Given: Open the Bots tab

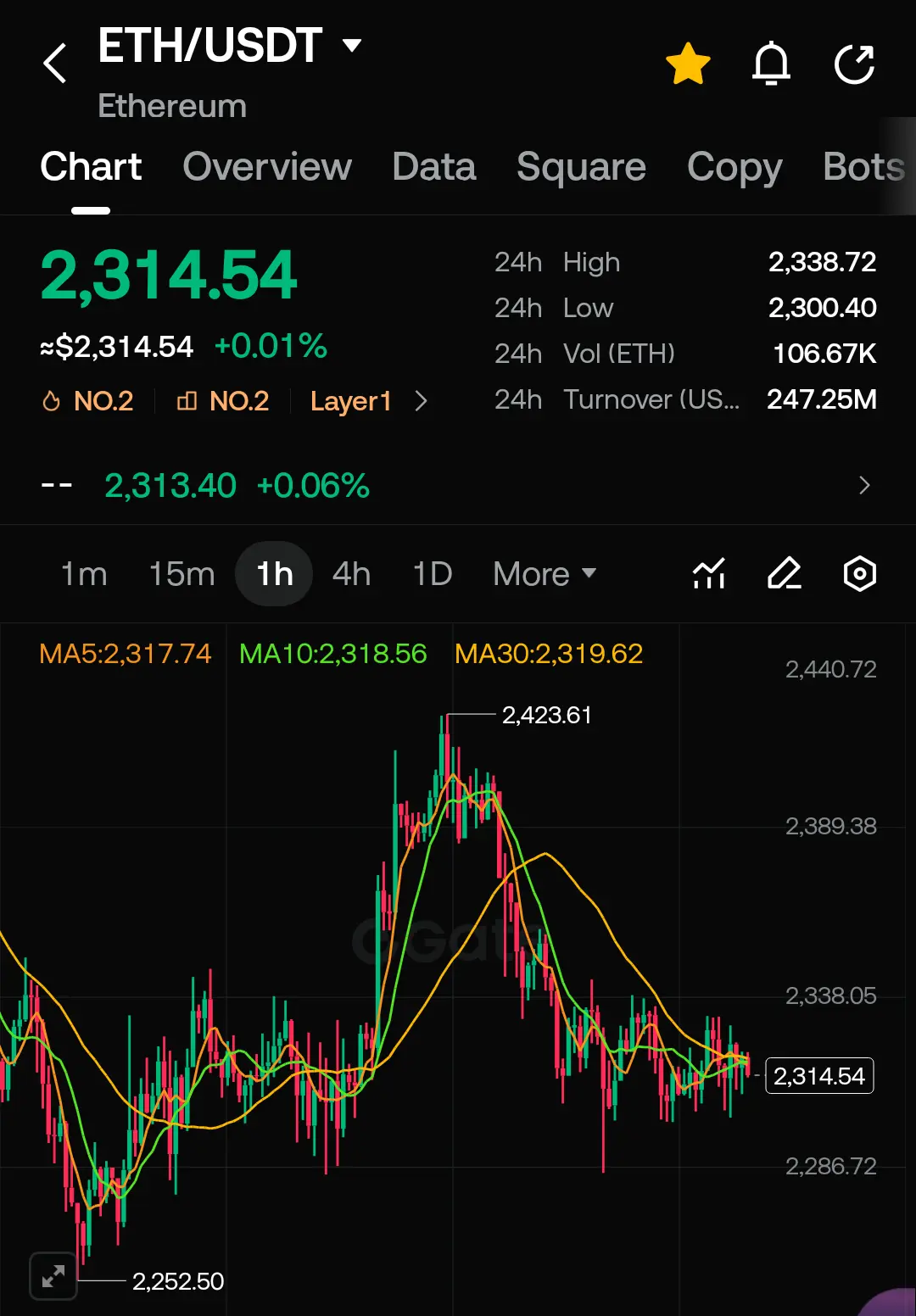Looking at the screenshot, I should click(x=863, y=167).
